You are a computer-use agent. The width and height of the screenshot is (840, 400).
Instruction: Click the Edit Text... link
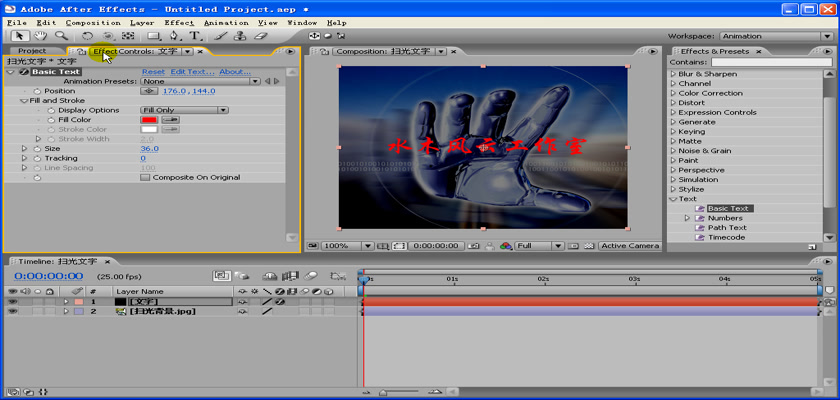[192, 72]
